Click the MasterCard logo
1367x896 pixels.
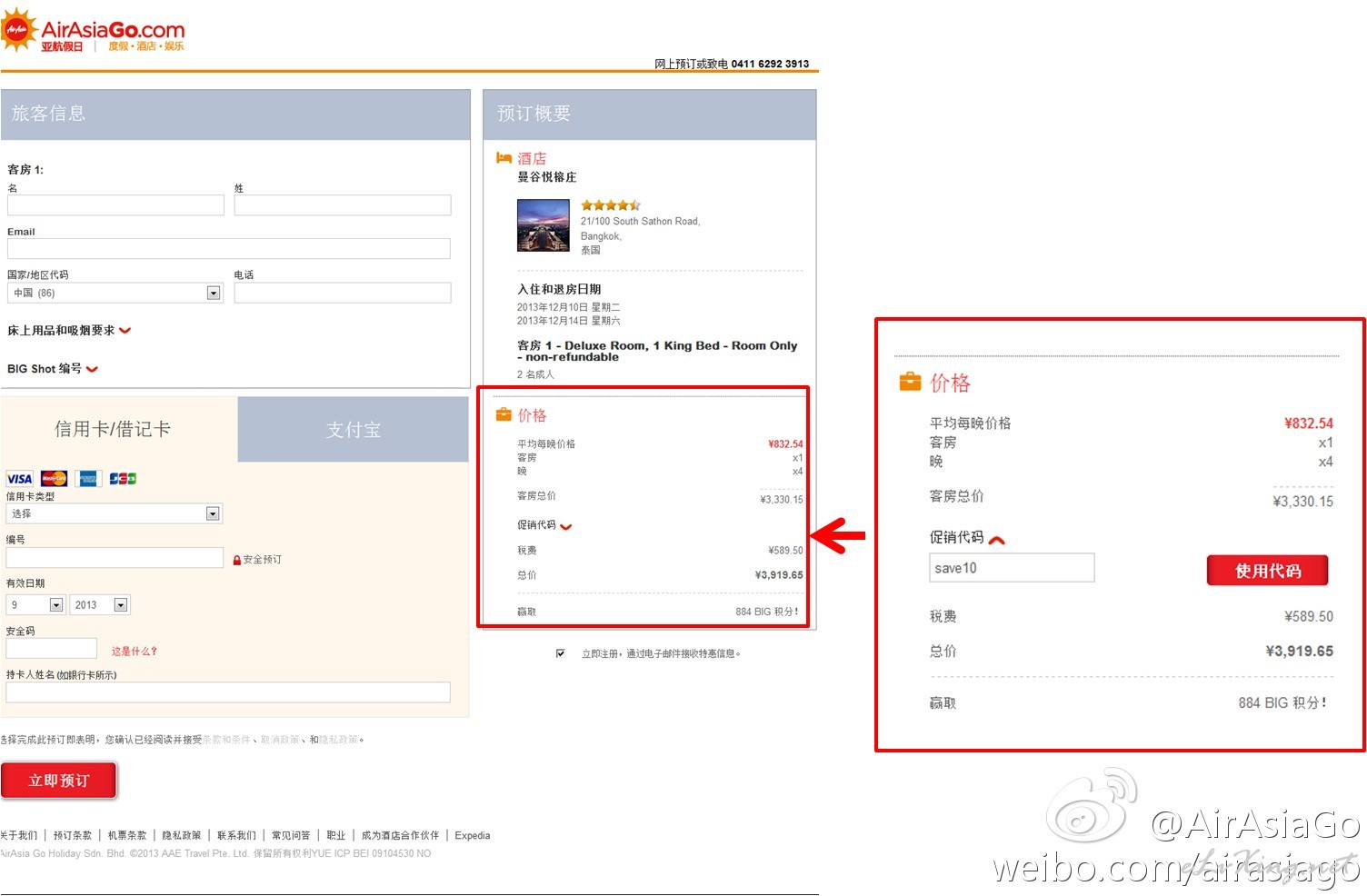[x=54, y=478]
